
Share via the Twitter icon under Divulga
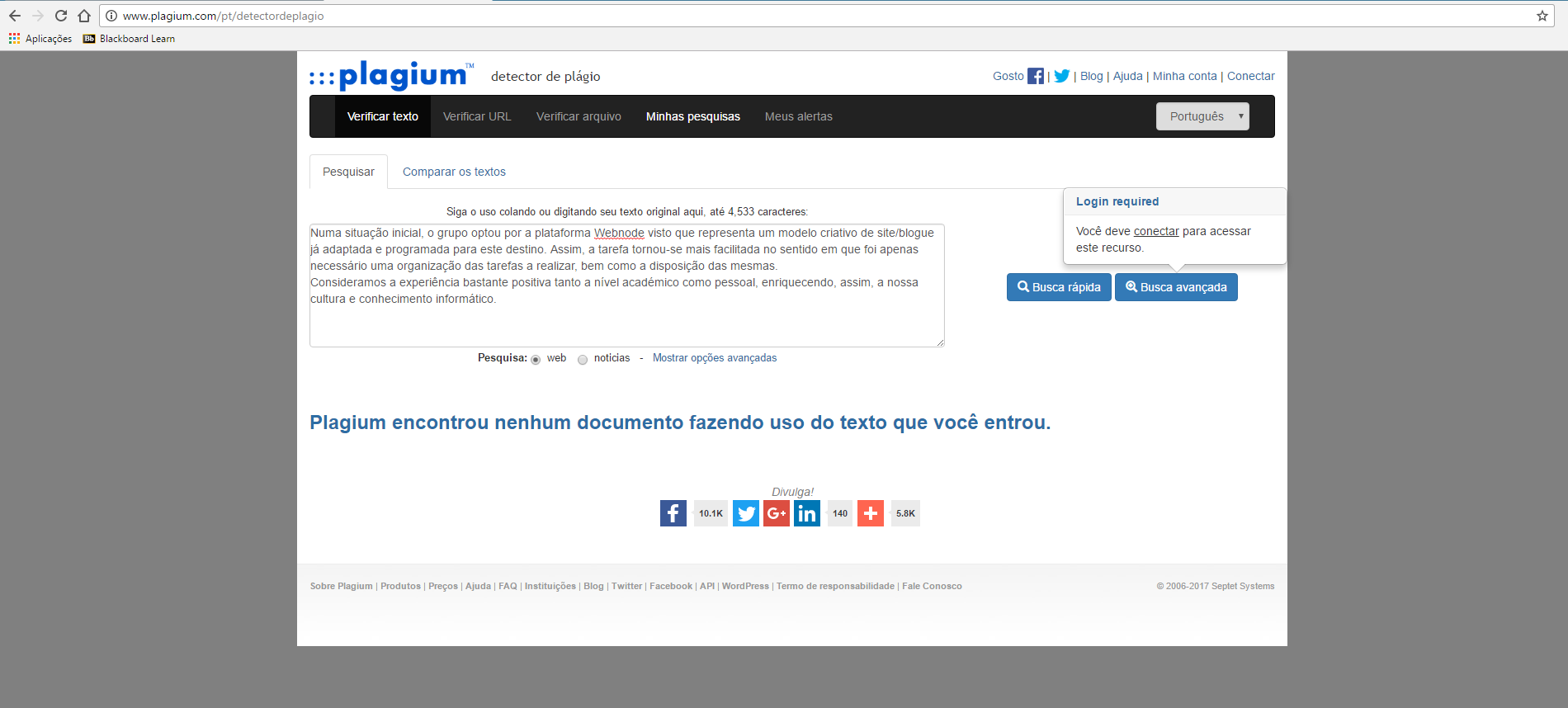[x=746, y=513]
